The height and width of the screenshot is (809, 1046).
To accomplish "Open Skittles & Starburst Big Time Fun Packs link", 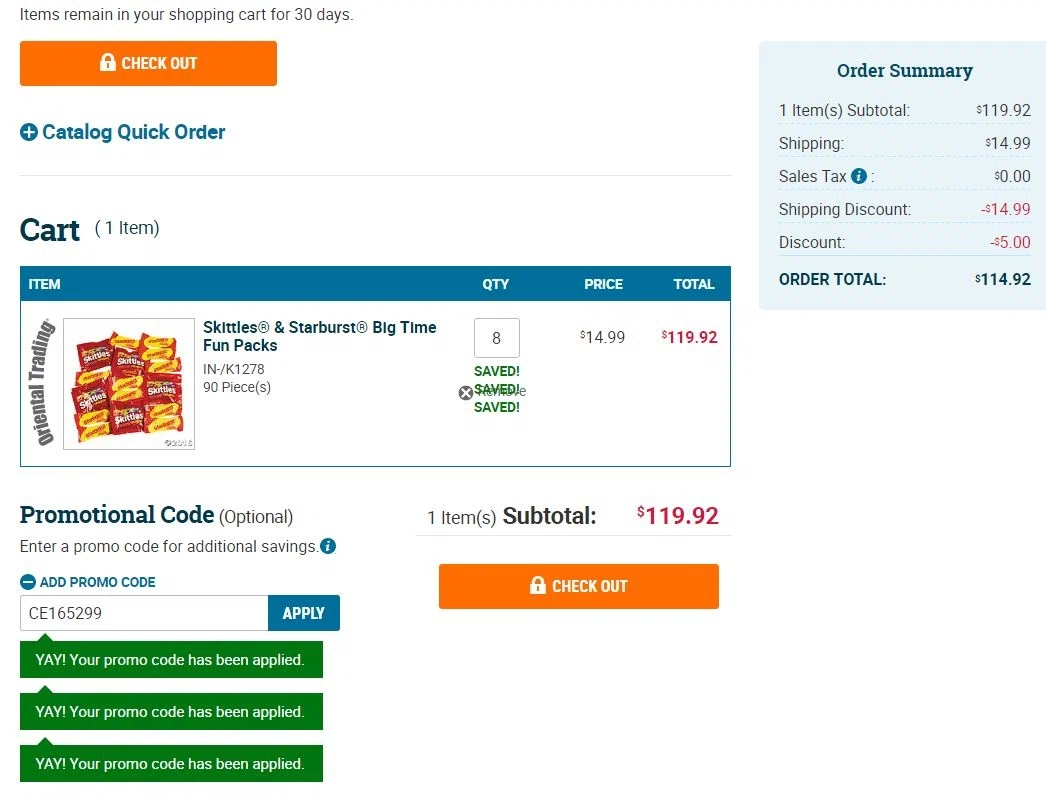I will [320, 336].
